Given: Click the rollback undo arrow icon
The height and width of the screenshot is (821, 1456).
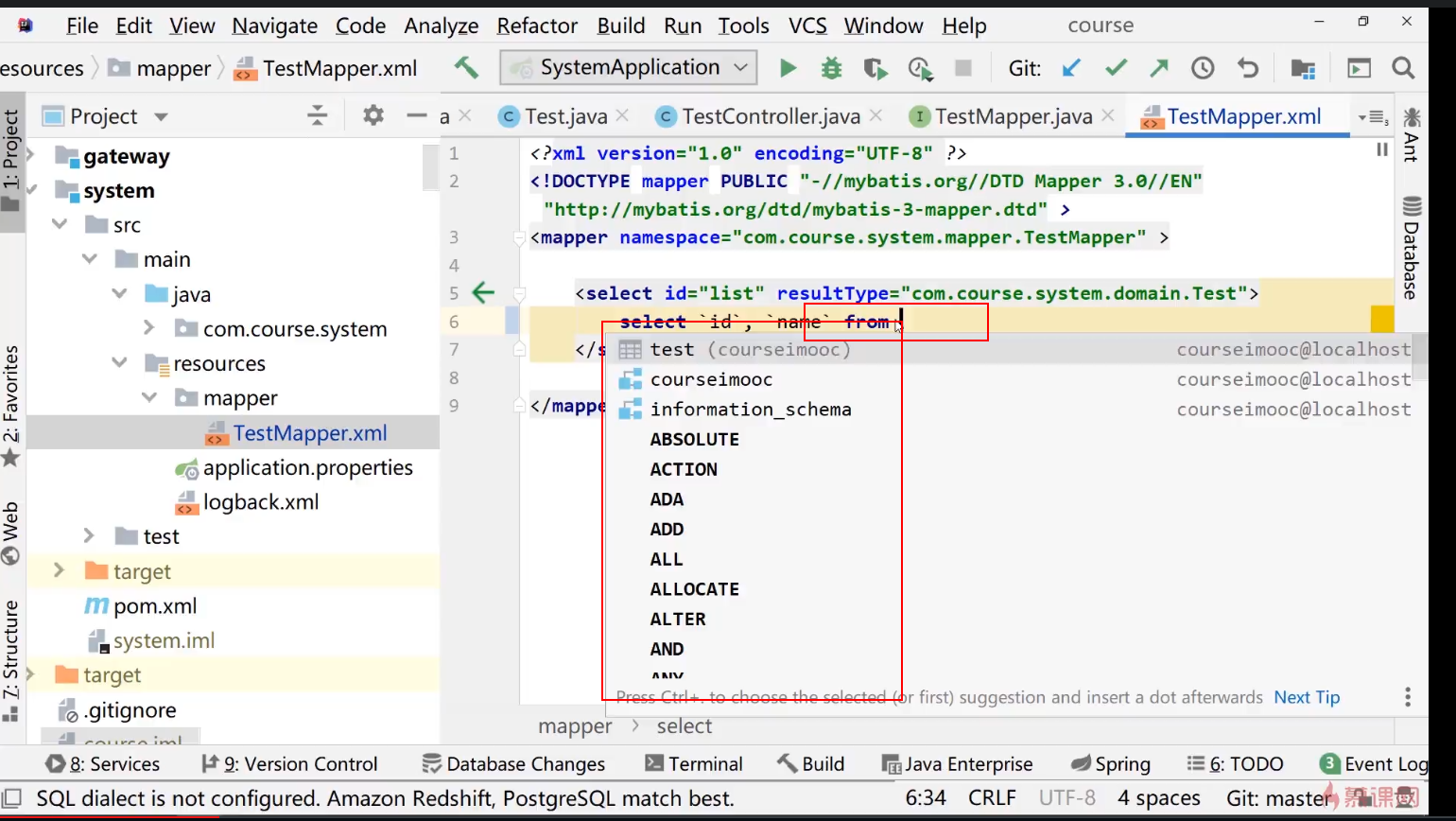Looking at the screenshot, I should tap(1248, 68).
